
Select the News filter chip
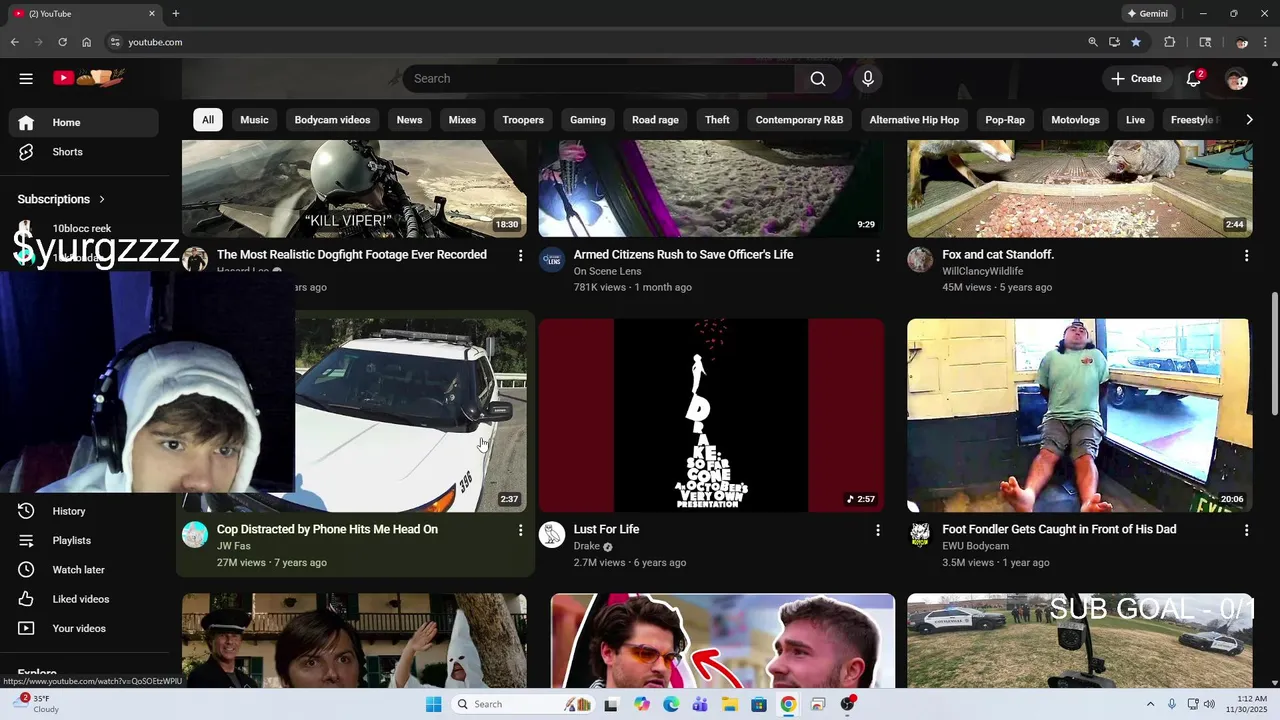[409, 120]
